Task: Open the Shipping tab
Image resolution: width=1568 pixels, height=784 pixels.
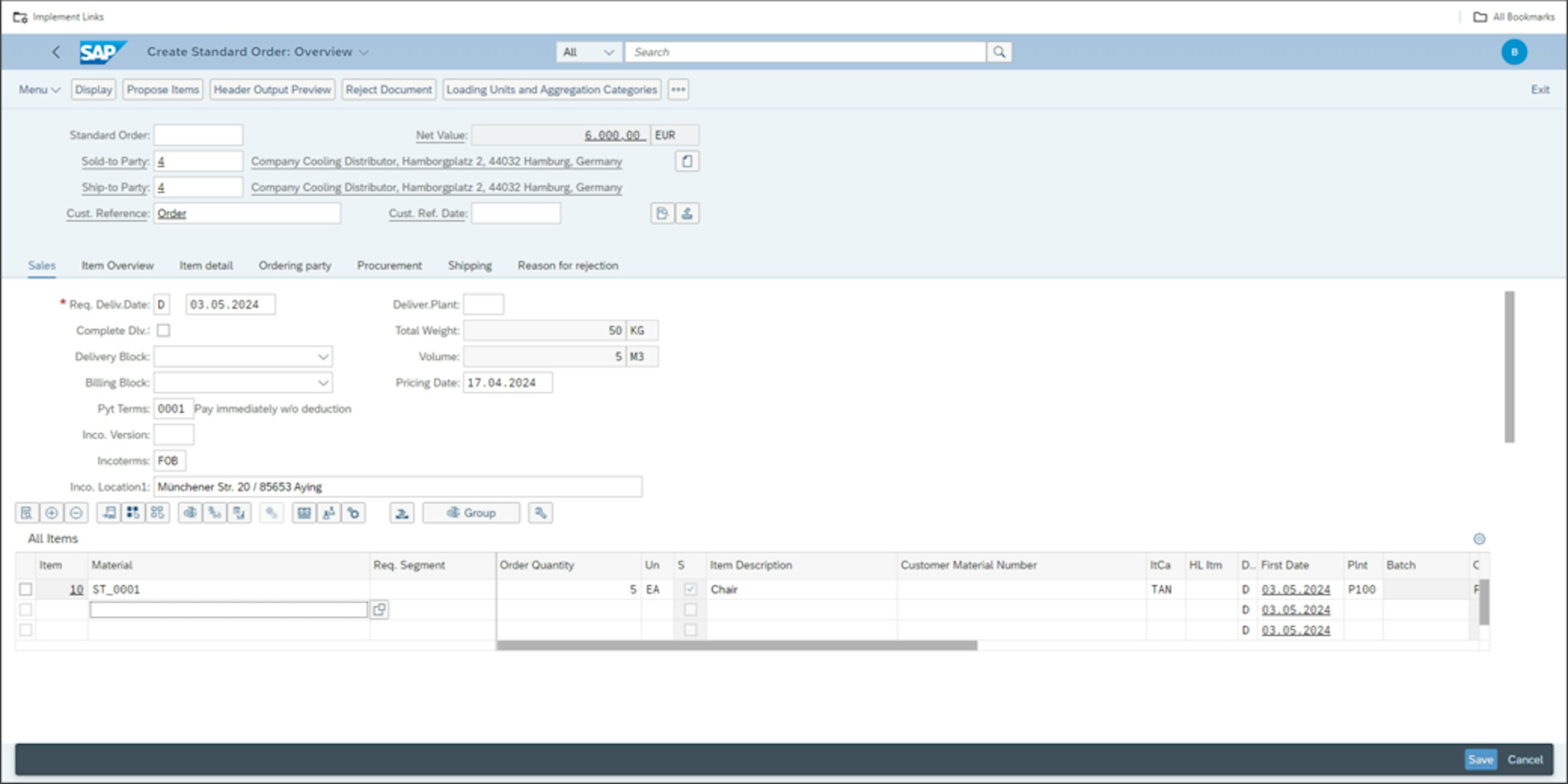Action: [x=469, y=265]
